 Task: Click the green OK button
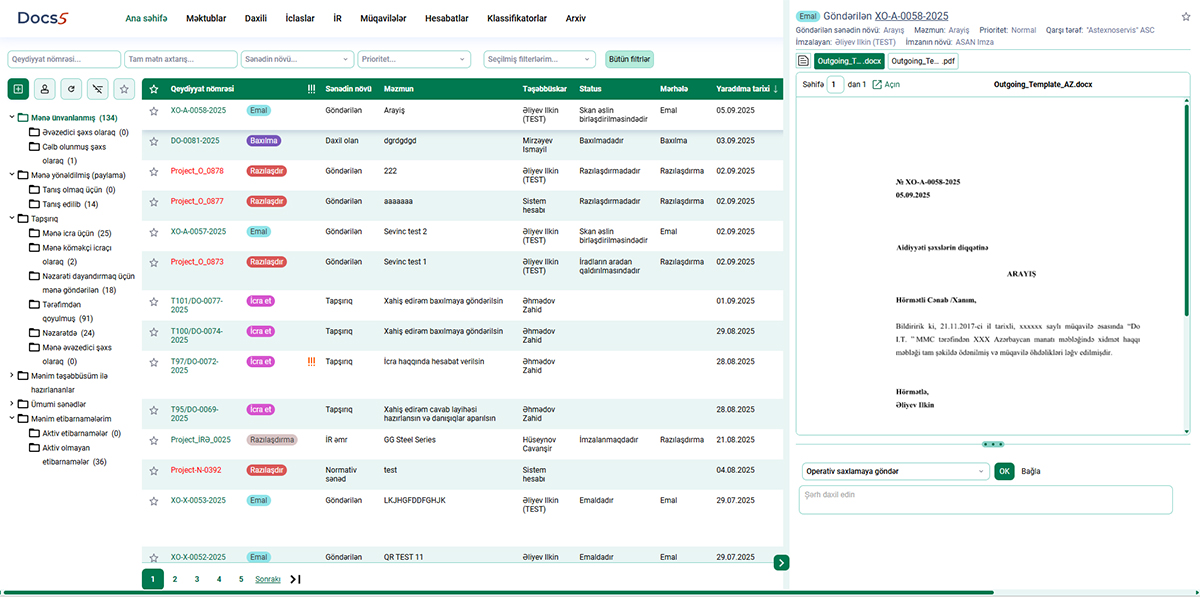click(x=1004, y=471)
